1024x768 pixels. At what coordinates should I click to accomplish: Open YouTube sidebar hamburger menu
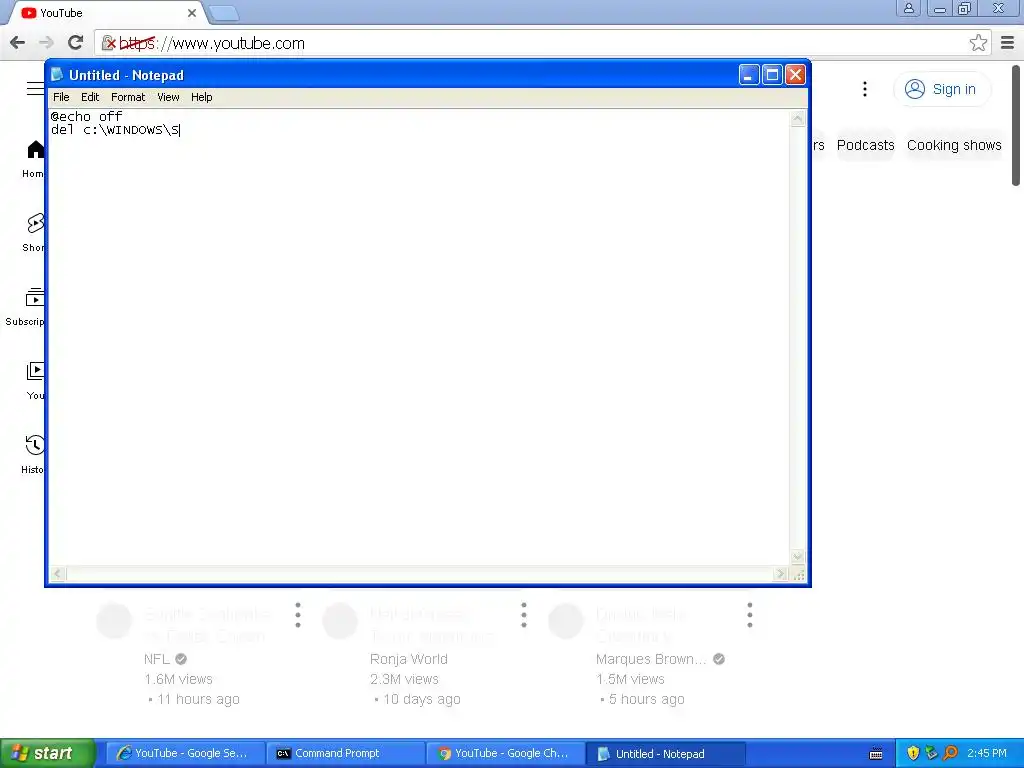pyautogui.click(x=35, y=89)
